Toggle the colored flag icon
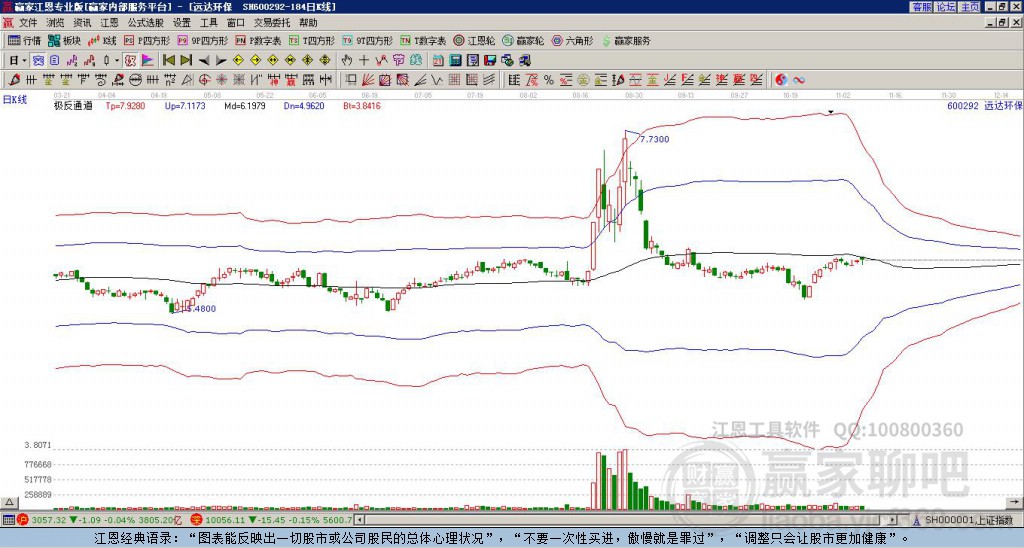This screenshot has height=548, width=1024. (148, 61)
